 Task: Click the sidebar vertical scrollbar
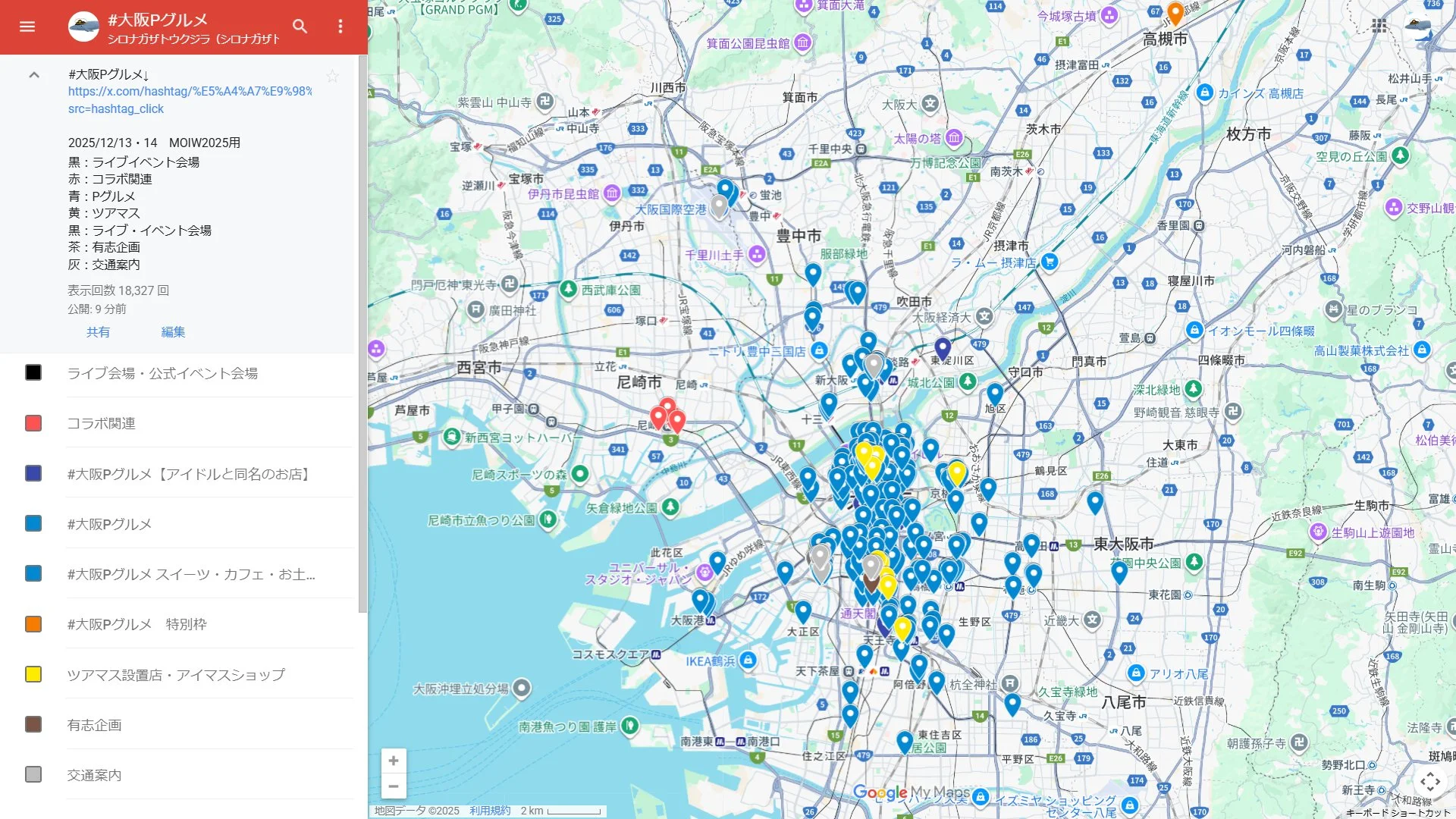point(362,334)
